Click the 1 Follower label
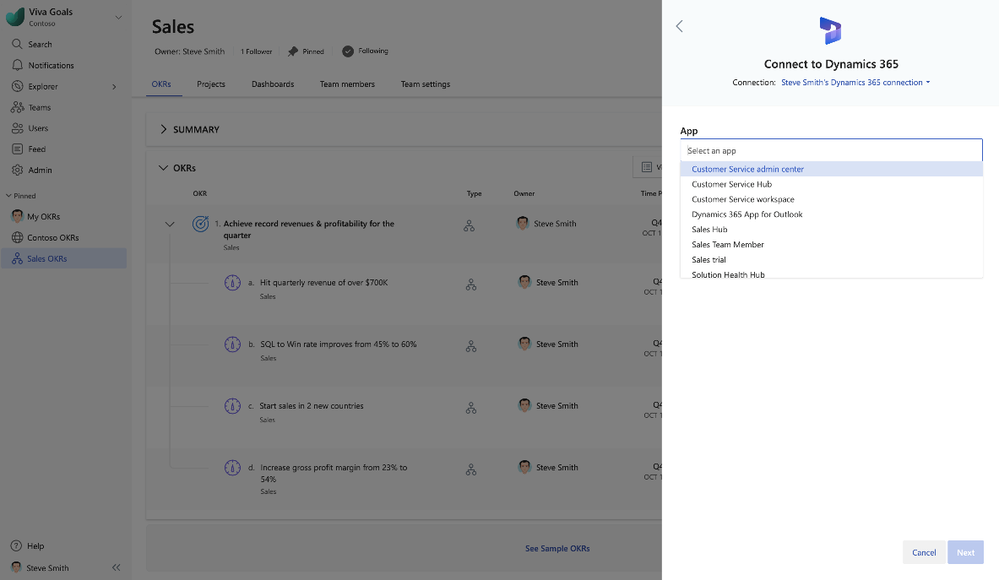The height and width of the screenshot is (580, 999). [x=256, y=52]
